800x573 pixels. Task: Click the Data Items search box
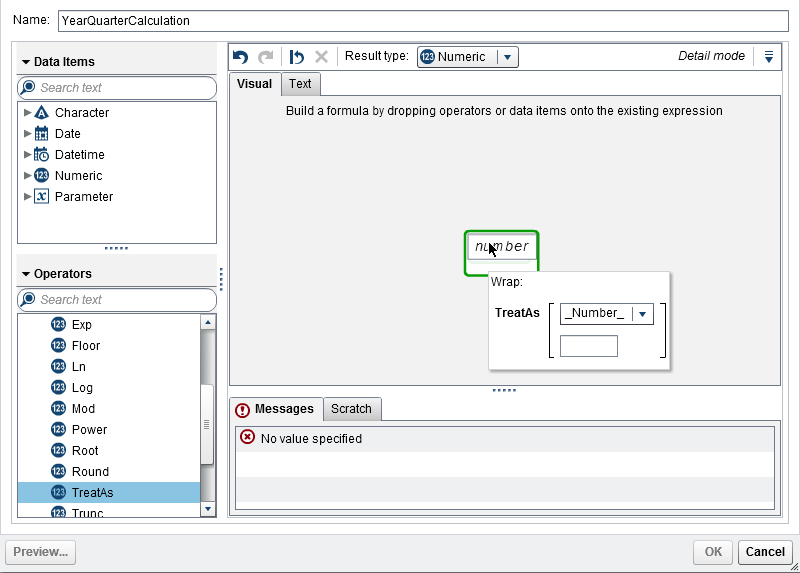point(125,88)
